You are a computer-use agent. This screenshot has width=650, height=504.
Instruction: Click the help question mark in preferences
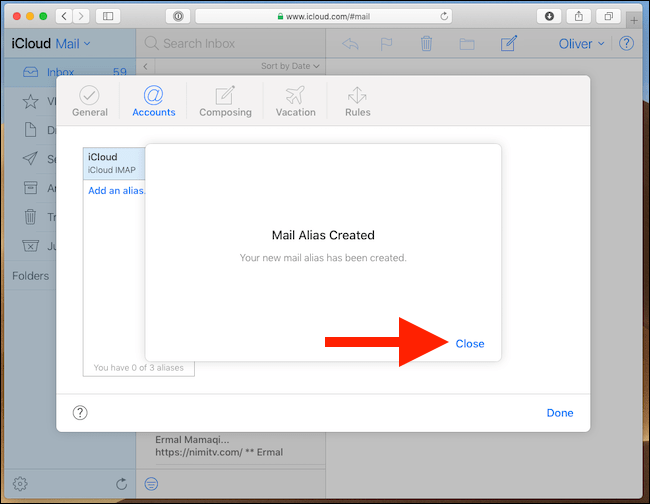click(80, 413)
